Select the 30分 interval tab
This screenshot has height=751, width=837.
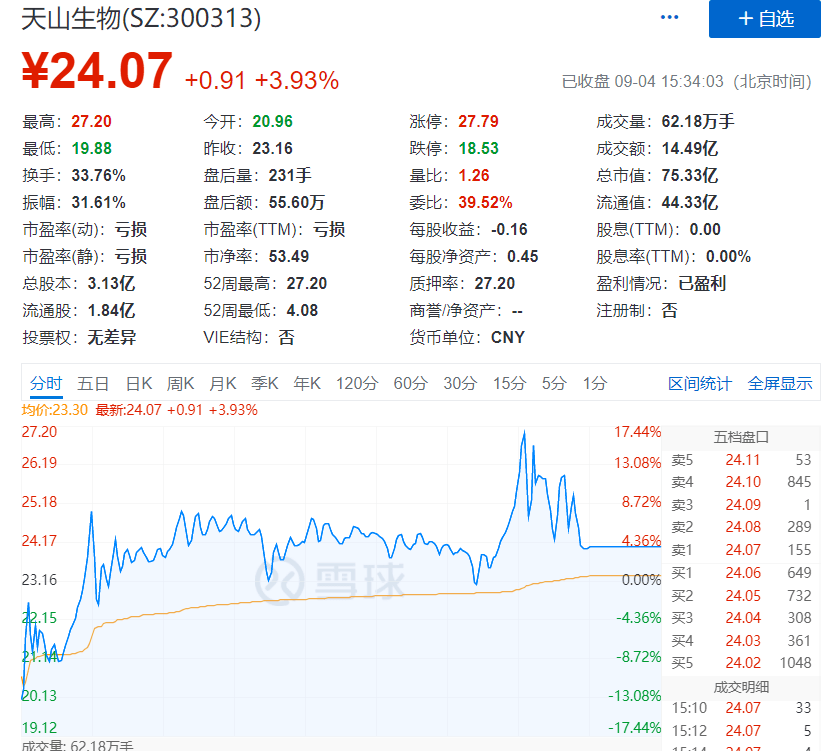point(460,383)
